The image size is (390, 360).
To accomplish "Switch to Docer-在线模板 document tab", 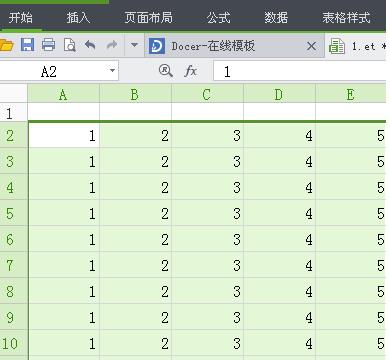I will coord(234,45).
